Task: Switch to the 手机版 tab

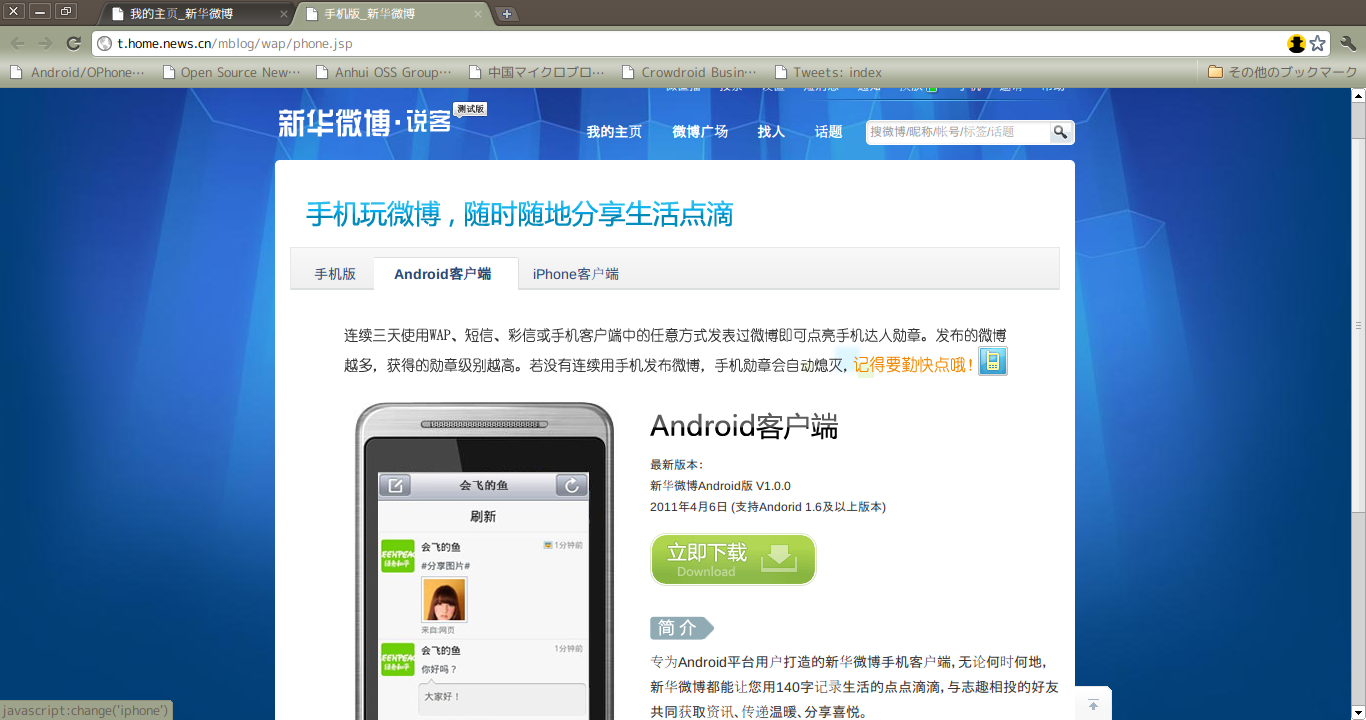Action: tap(335, 274)
